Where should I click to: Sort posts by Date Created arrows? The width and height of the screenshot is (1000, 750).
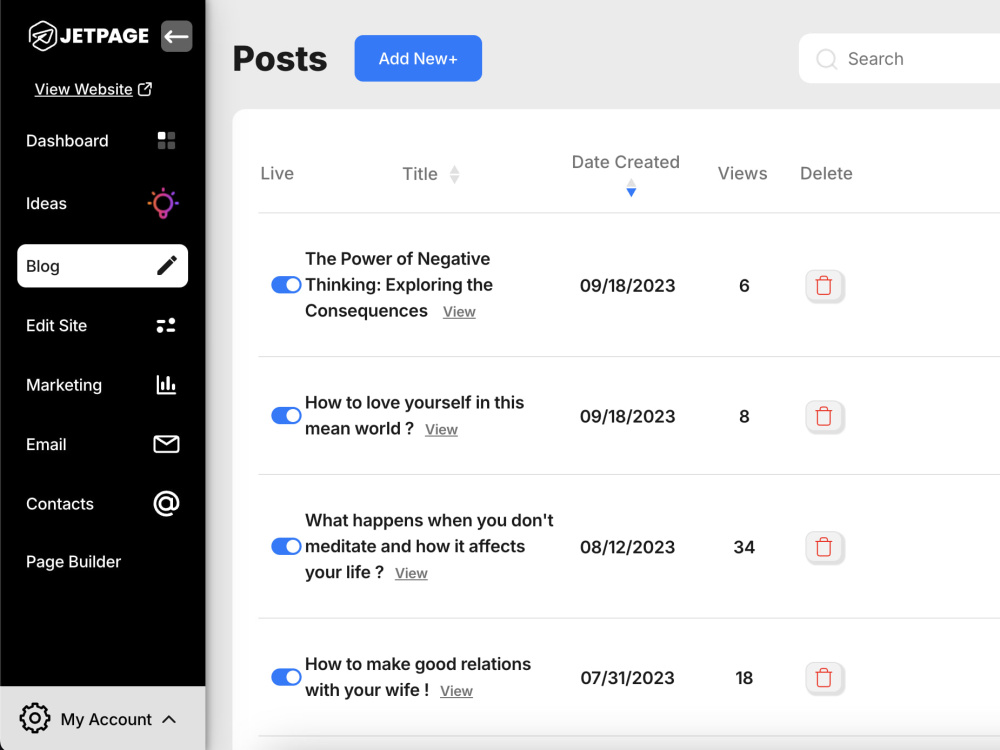click(x=631, y=188)
